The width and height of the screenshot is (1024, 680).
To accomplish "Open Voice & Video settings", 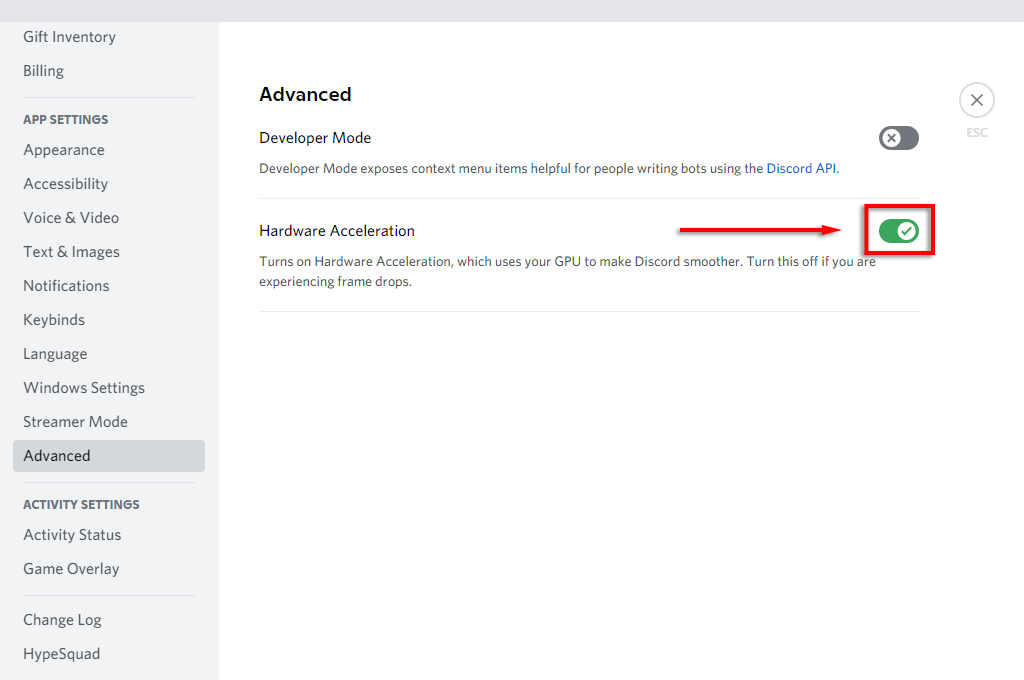I will pyautogui.click(x=71, y=218).
